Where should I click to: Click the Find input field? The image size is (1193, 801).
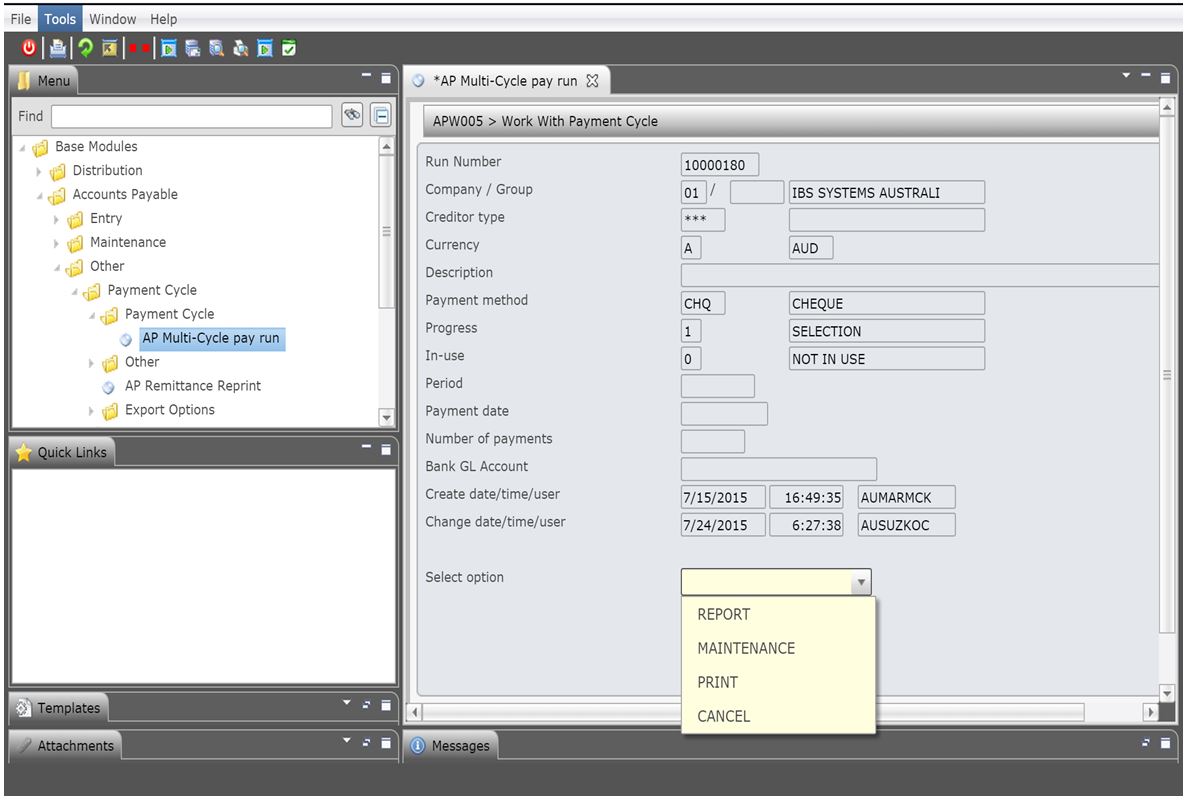coord(192,116)
